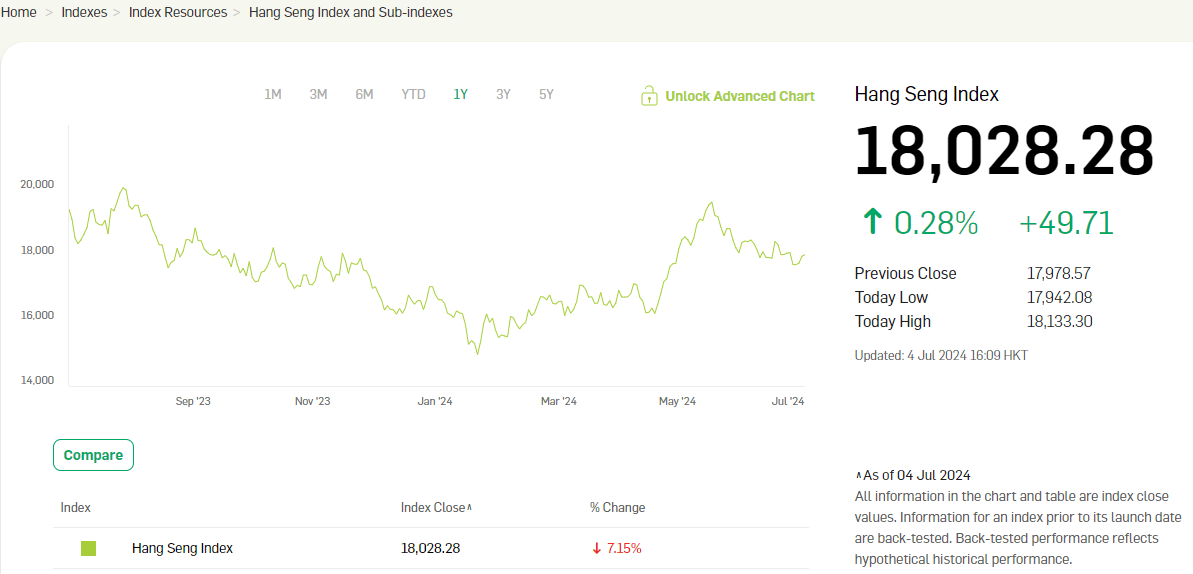Click Hang Seng Index and Sub-indexes breadcrumb

pos(351,12)
